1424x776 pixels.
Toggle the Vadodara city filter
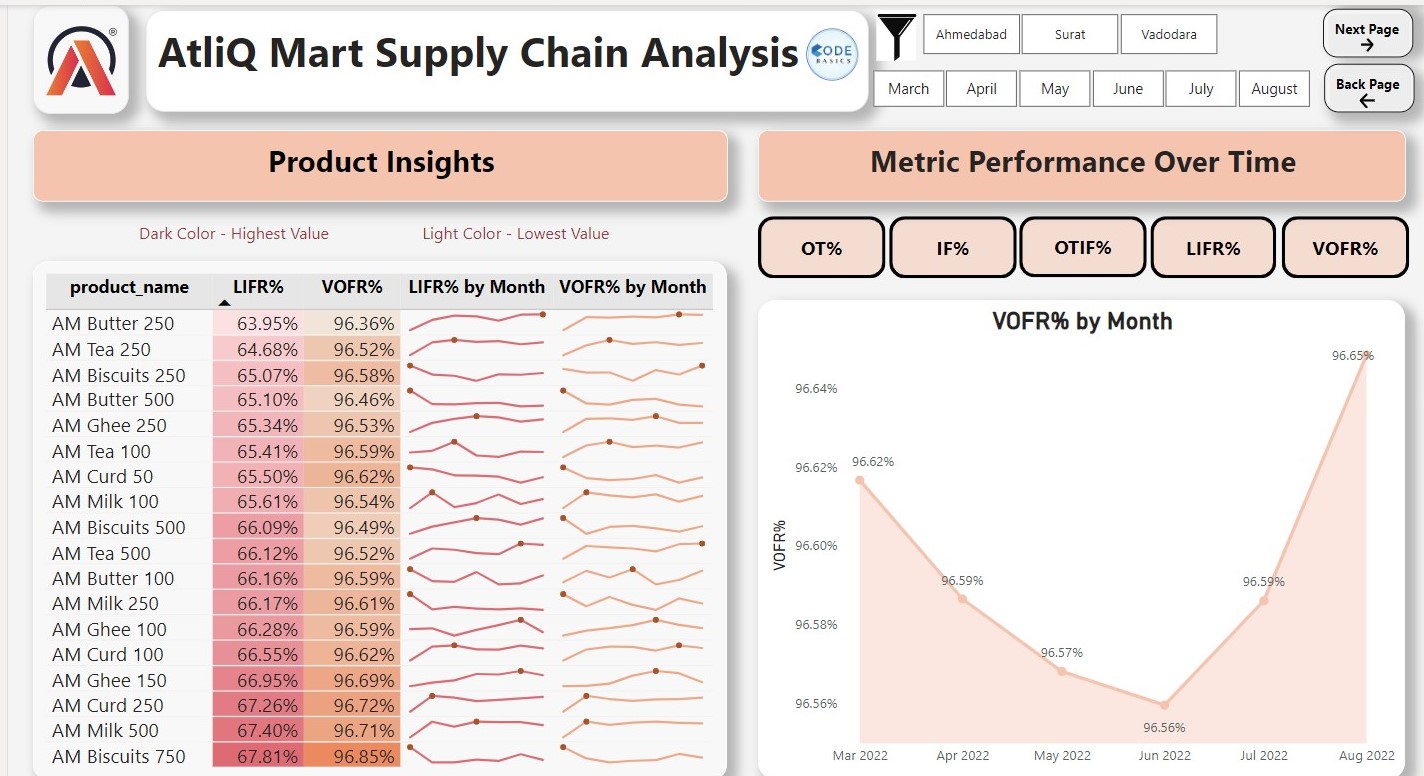1168,34
